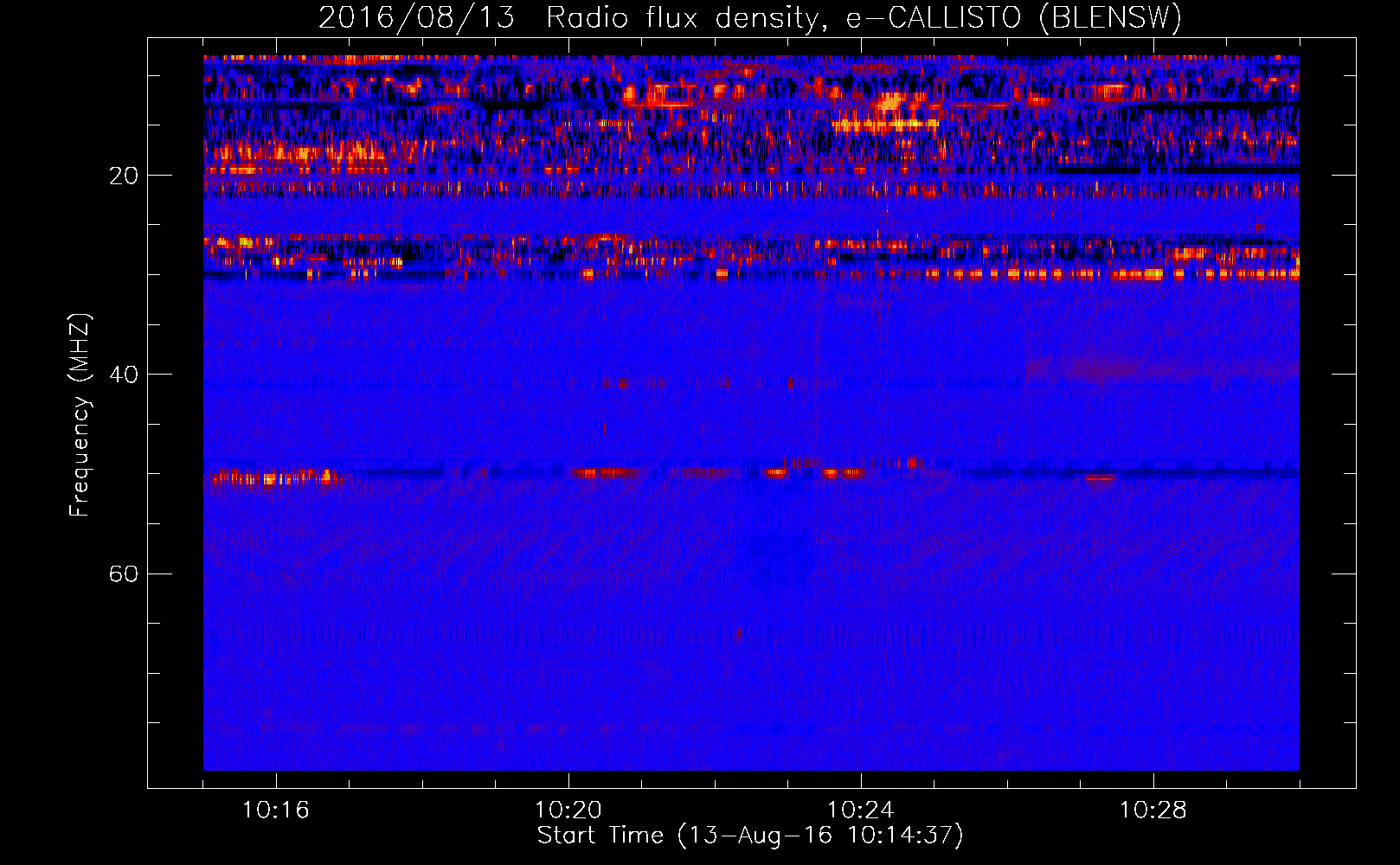Click the 10:28 time tick label

coord(1153,810)
